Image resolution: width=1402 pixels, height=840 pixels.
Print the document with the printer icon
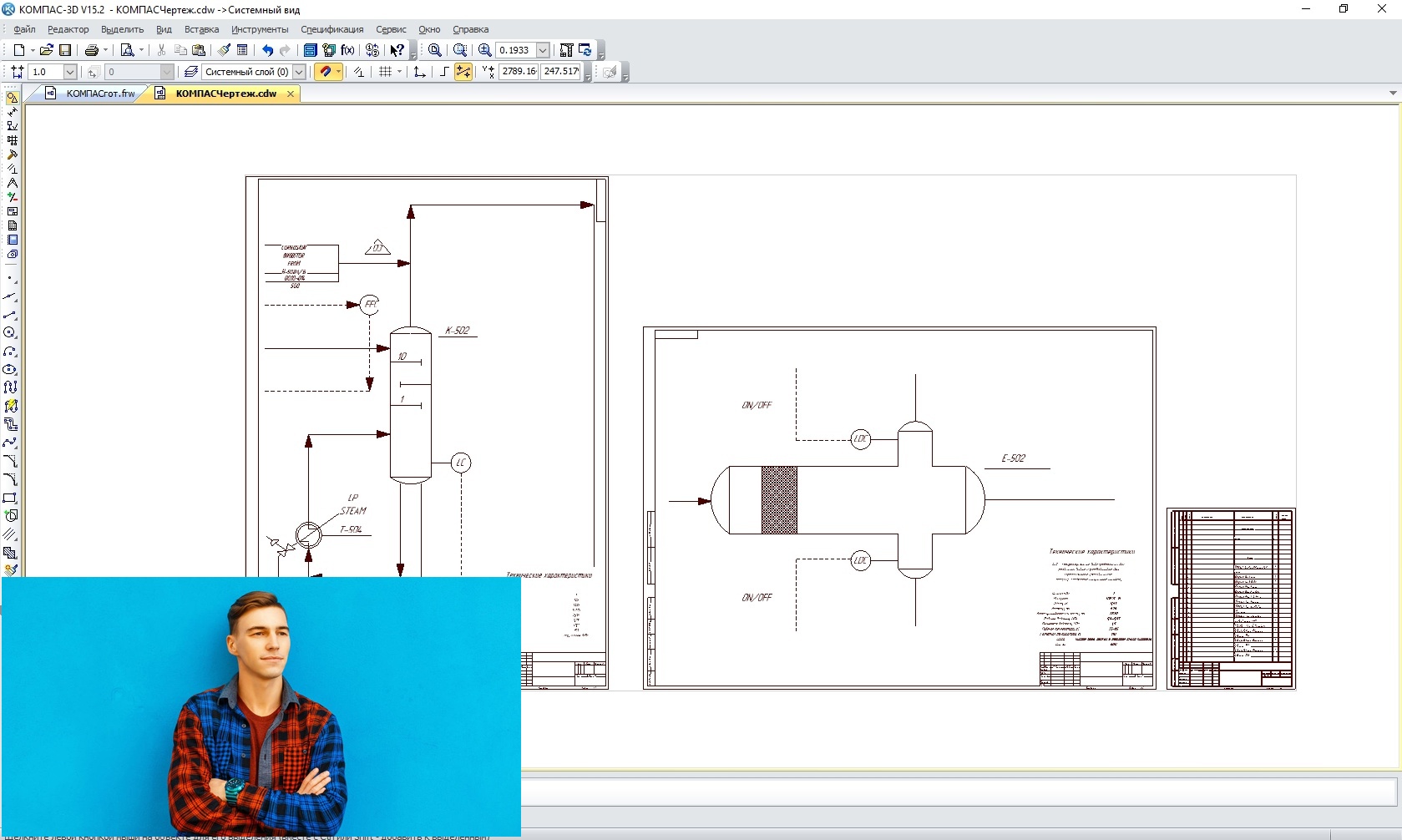tap(92, 50)
